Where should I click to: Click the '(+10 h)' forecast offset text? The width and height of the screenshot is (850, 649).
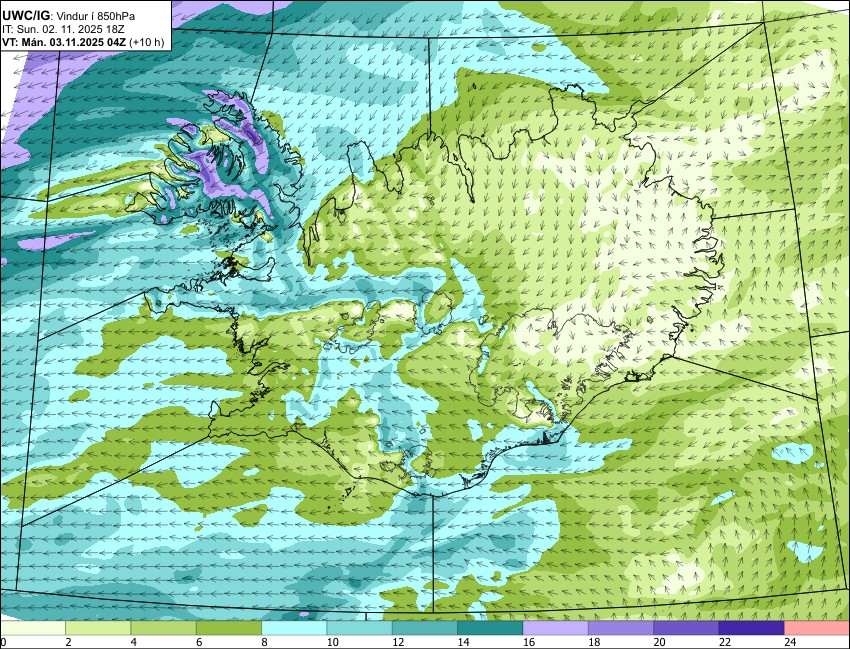coord(147,42)
